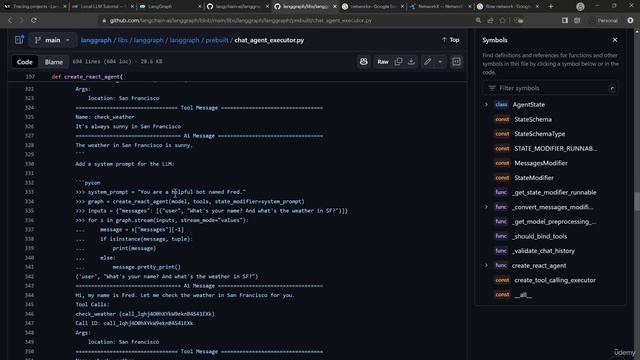Click the page vertical scrollbar thumb
640x360 pixels.
637,201
